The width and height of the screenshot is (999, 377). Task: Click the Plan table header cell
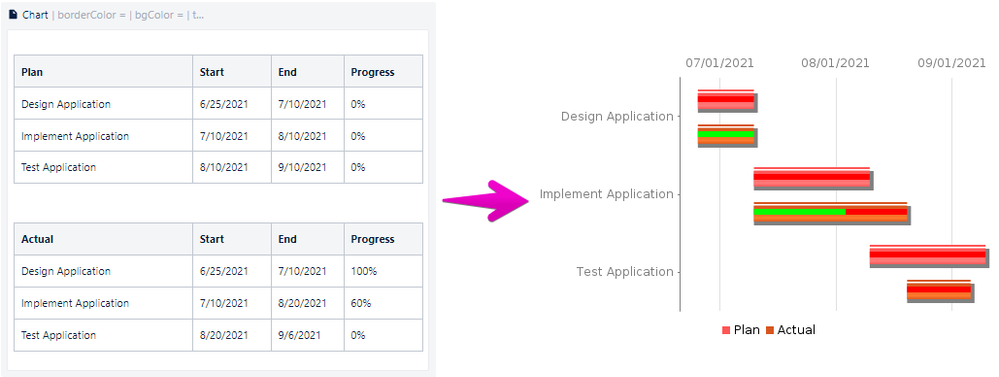[x=103, y=71]
